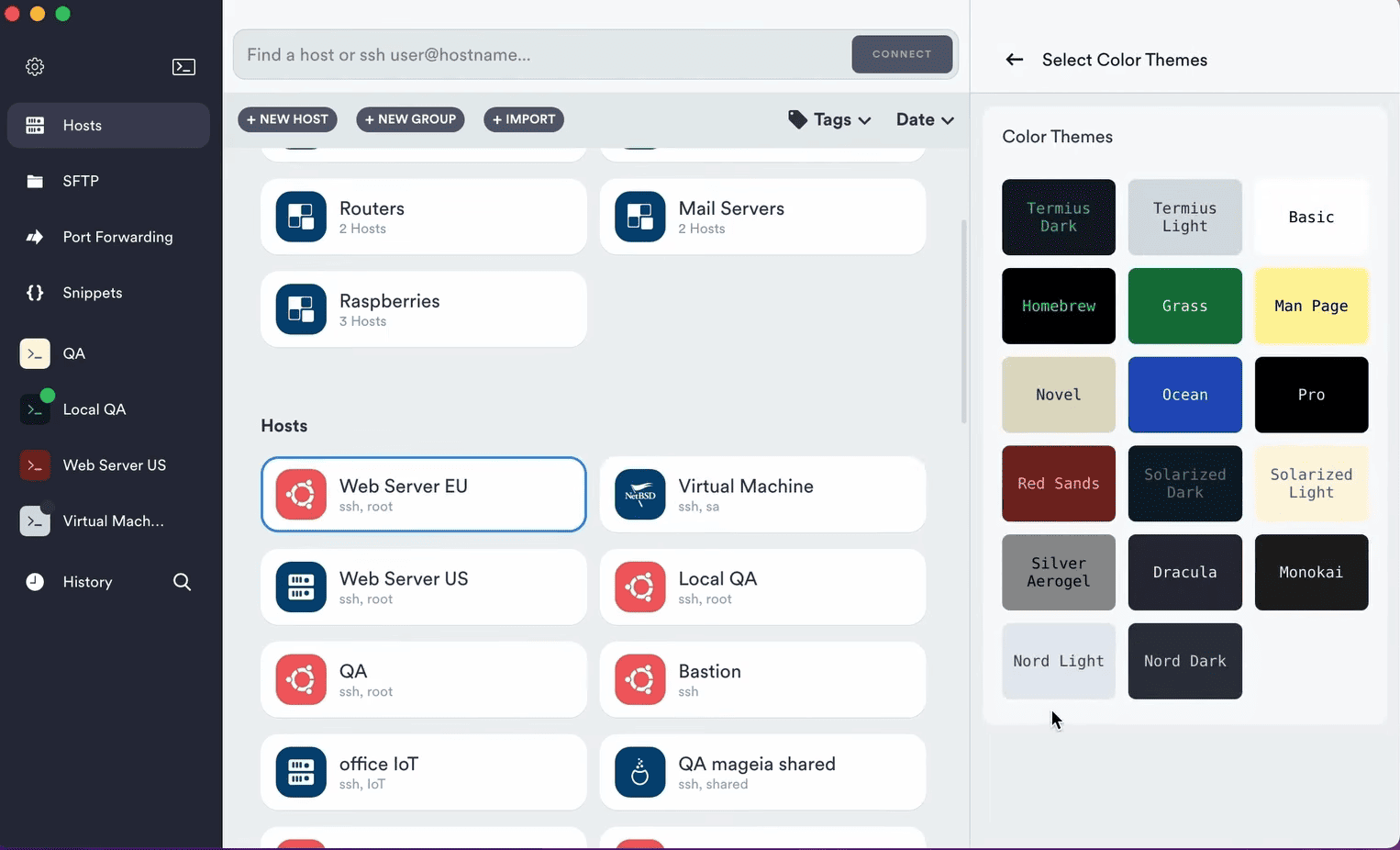Switch to the Local QA terminal tab
The height and width of the screenshot is (850, 1400).
coord(94,409)
